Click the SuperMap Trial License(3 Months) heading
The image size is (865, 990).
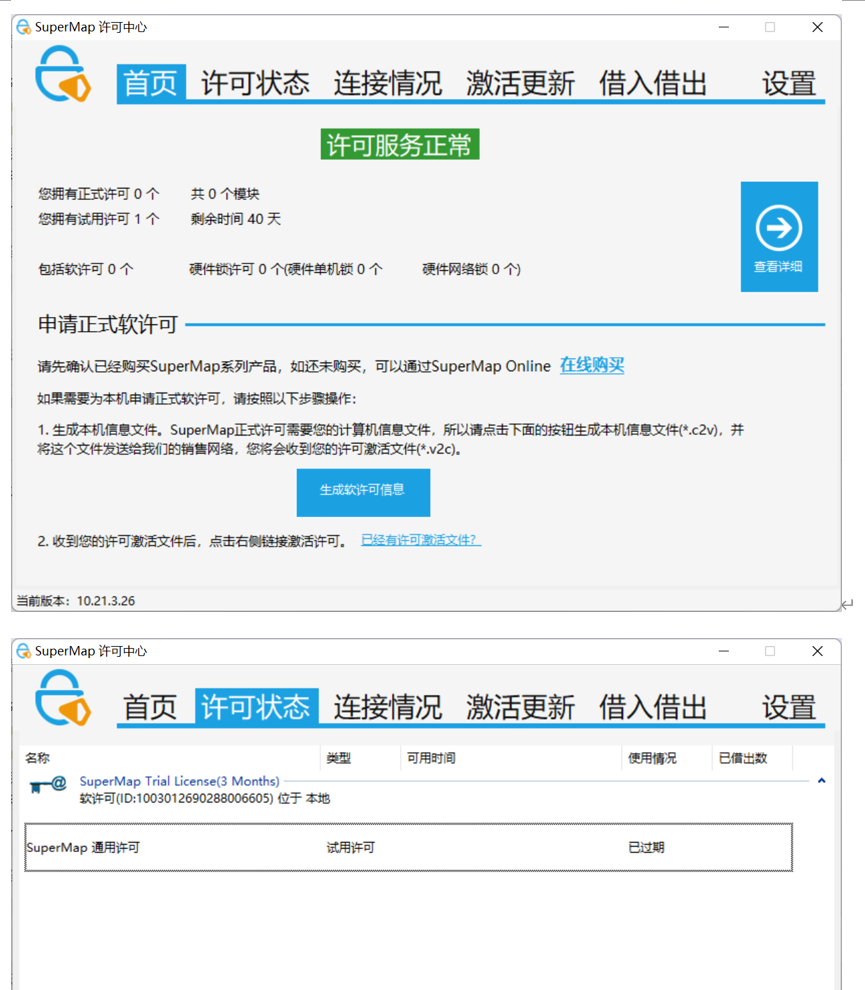(x=179, y=781)
